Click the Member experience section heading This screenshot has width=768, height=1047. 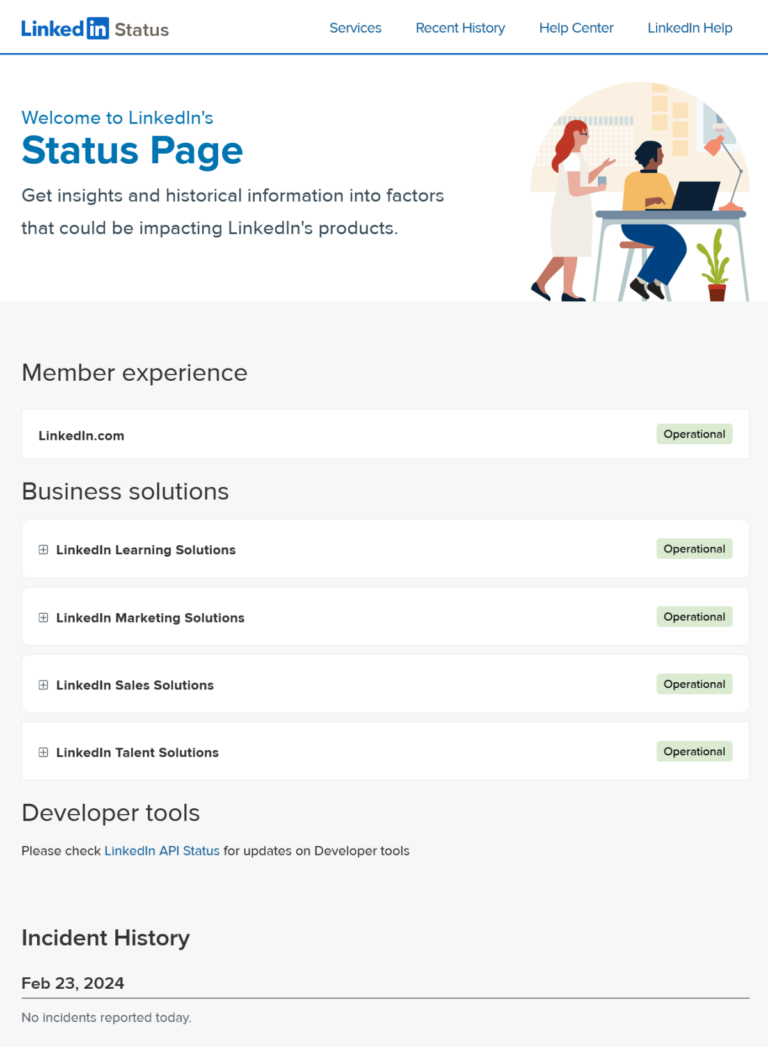(x=134, y=372)
